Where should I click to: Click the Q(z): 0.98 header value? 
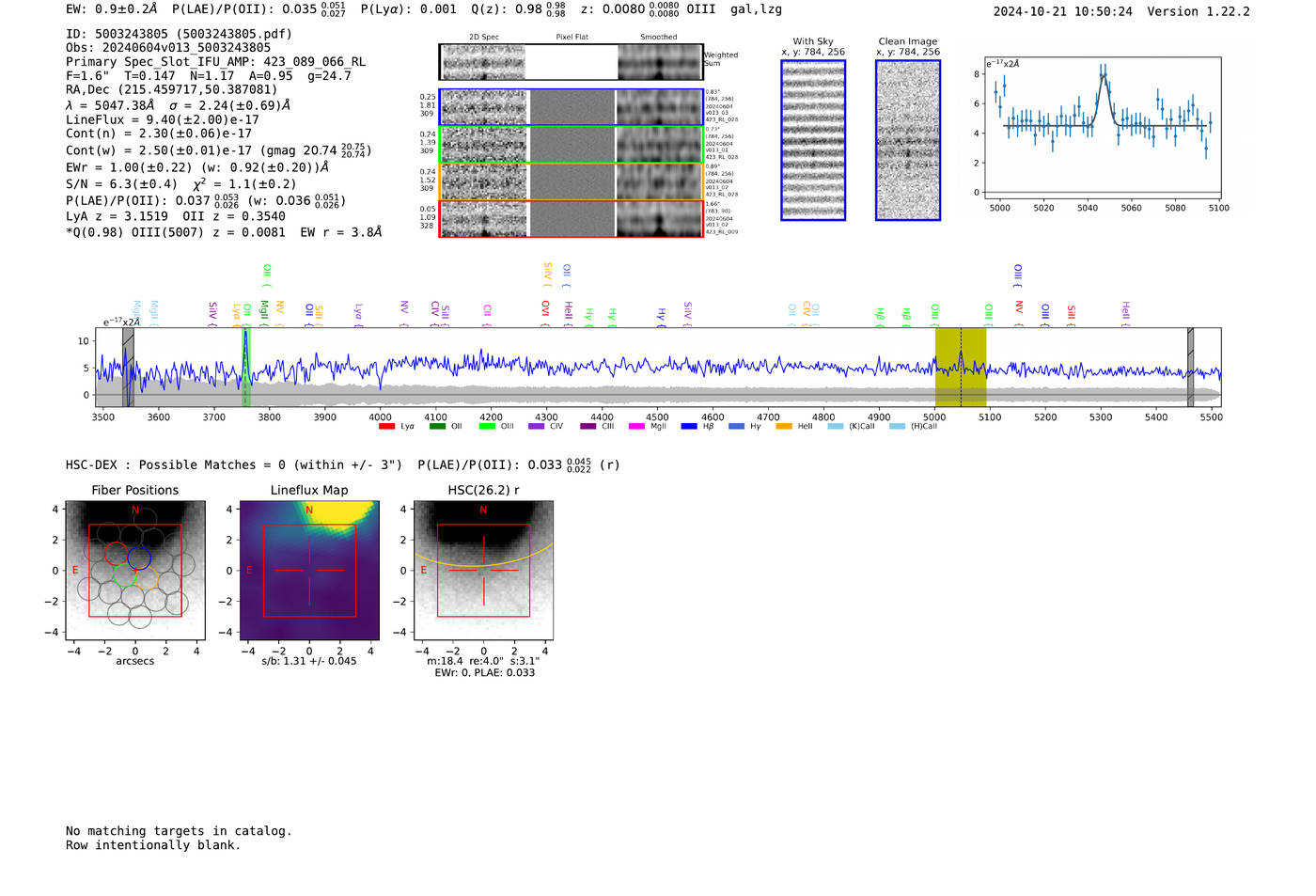pos(518,9)
